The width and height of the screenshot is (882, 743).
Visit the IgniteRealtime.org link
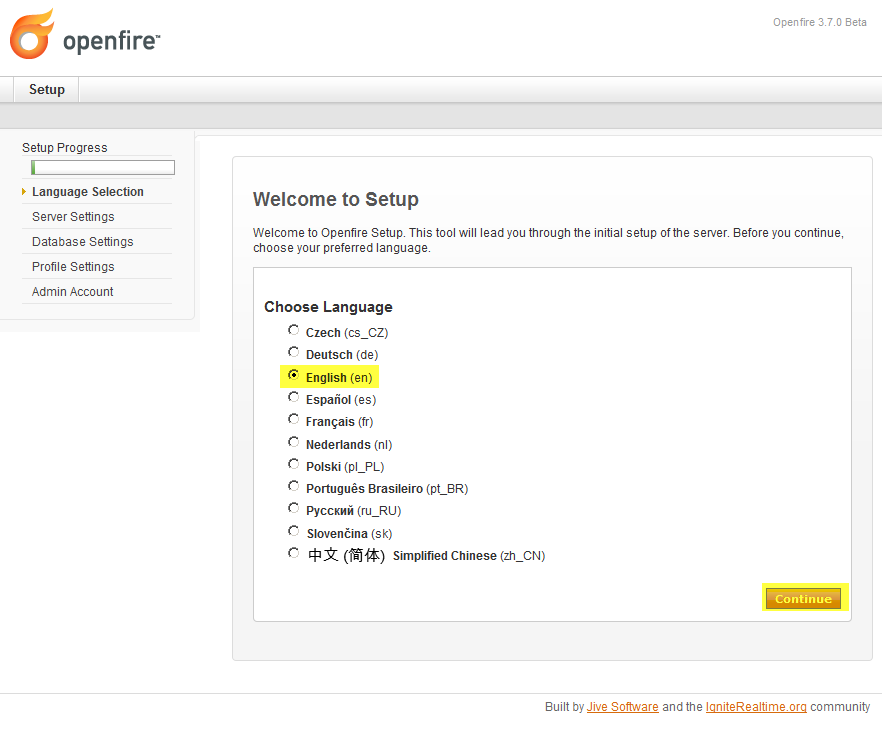pyautogui.click(x=756, y=707)
